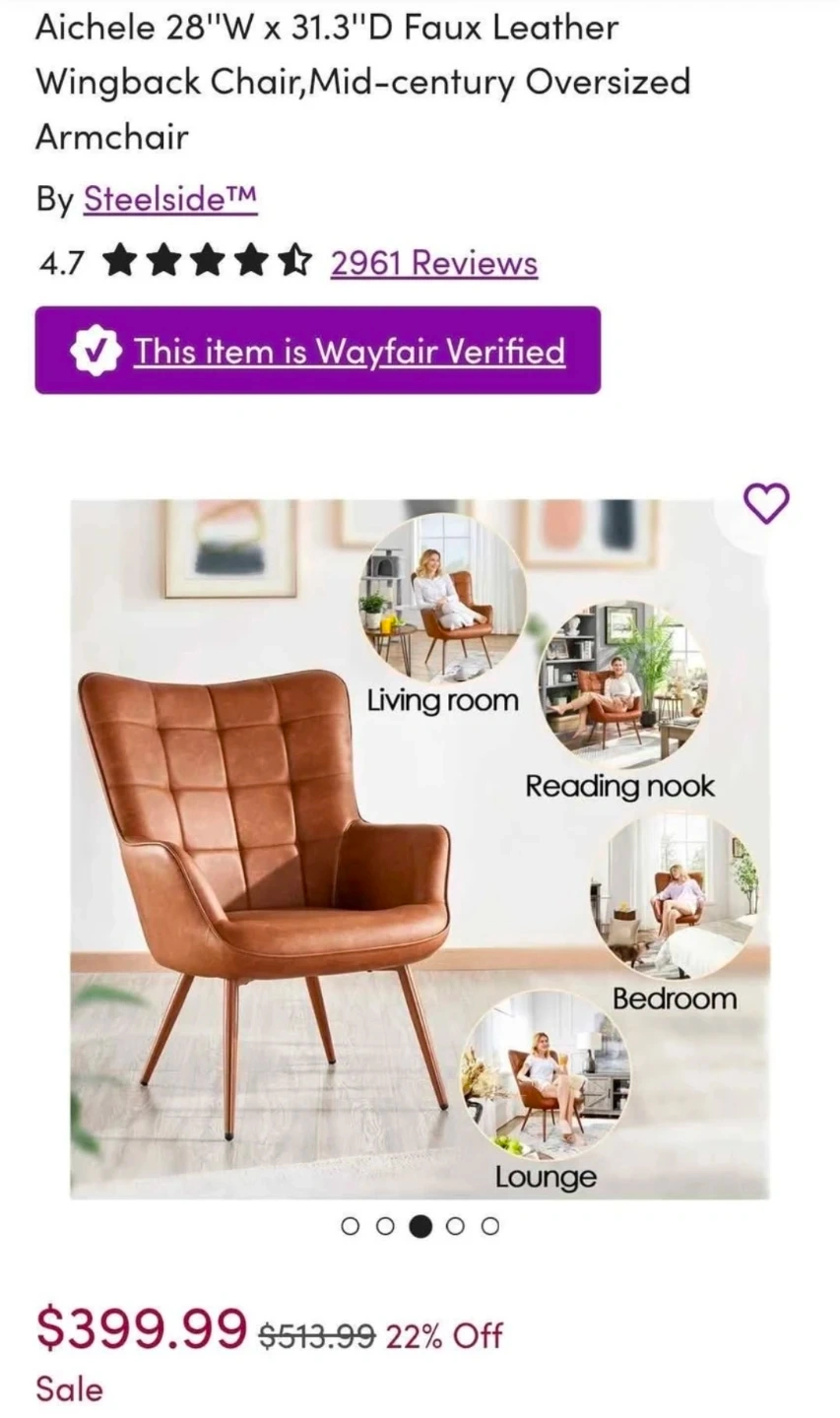Select the second image carousel dot
Image resolution: width=840 pixels, height=1418 pixels.
pos(385,1226)
